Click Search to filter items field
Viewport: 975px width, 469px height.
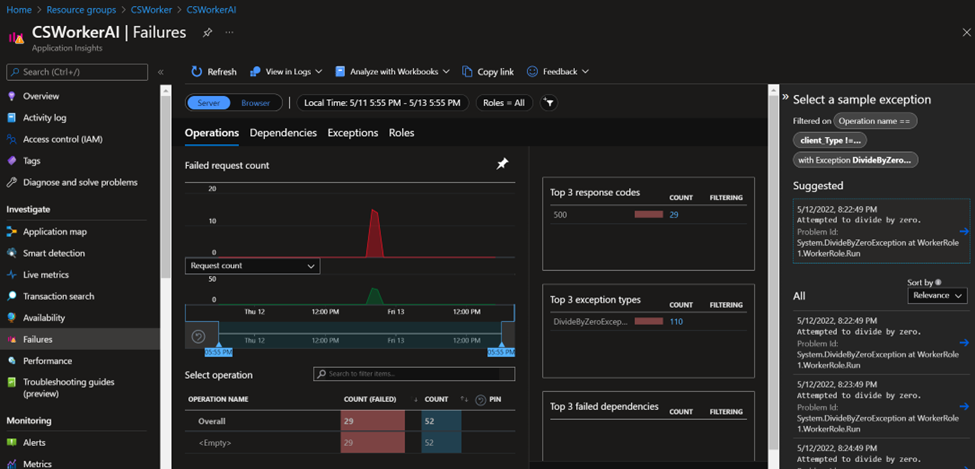[x=414, y=374]
